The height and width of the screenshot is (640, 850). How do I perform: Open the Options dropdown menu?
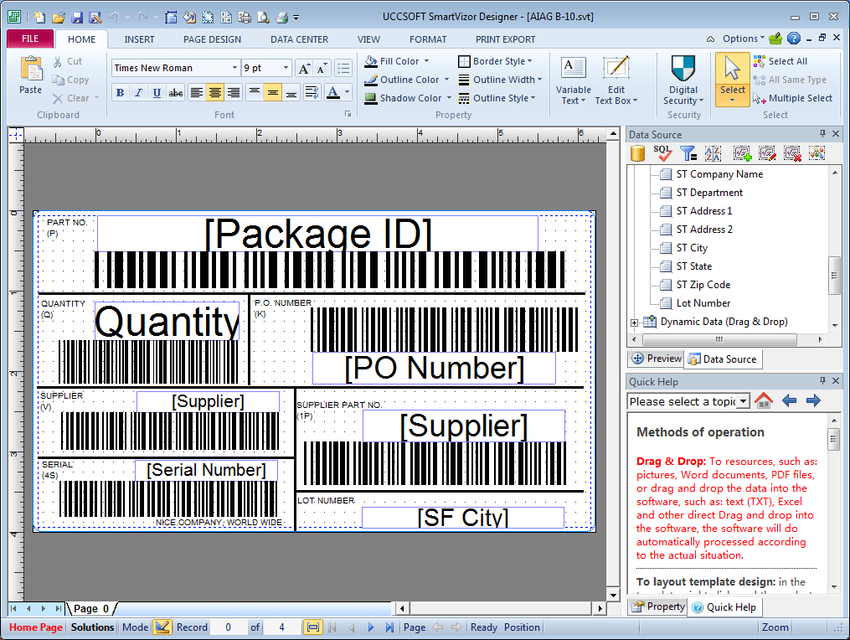click(743, 38)
